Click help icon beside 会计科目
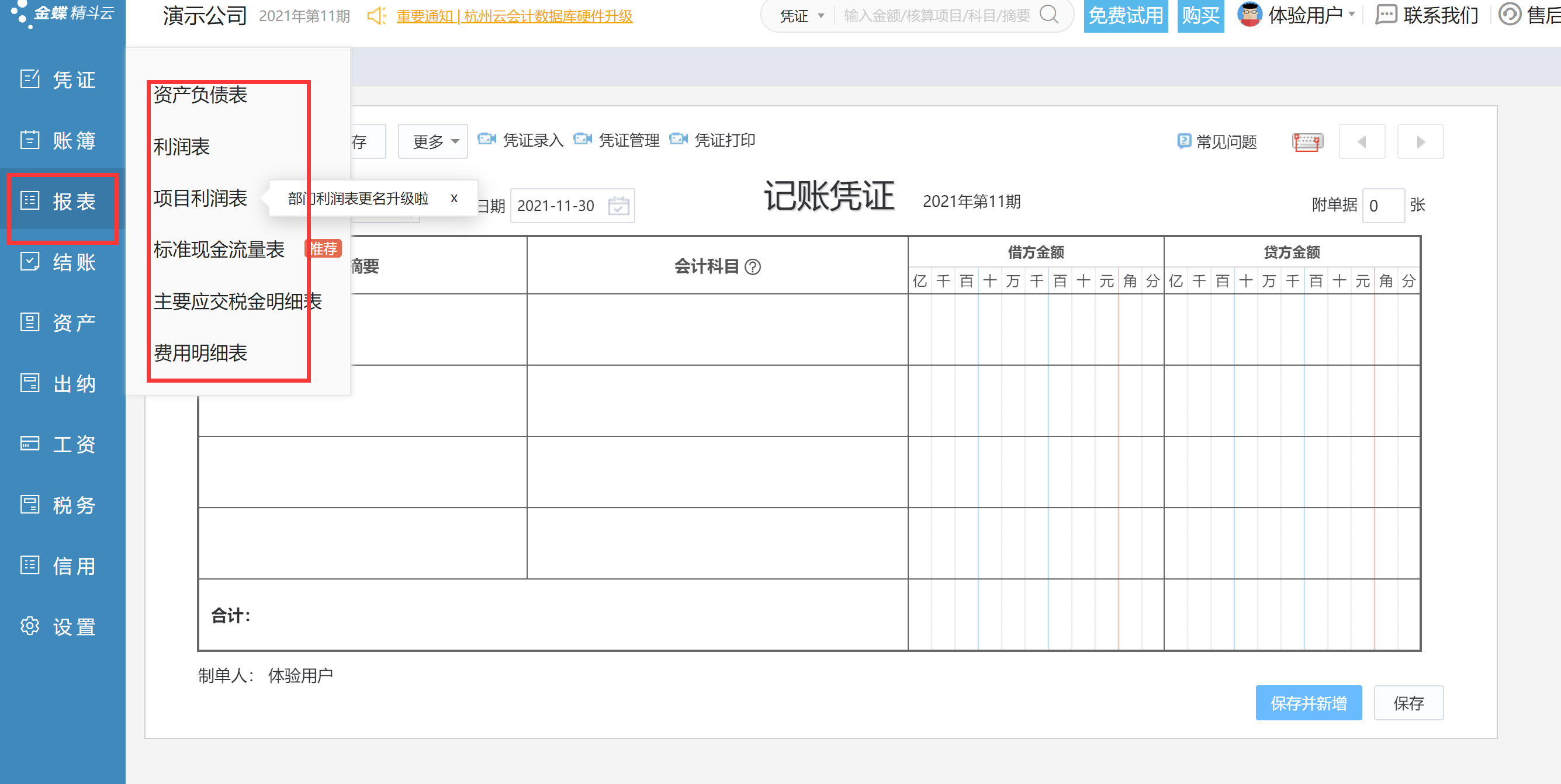Image resolution: width=1561 pixels, height=784 pixels. (x=753, y=266)
